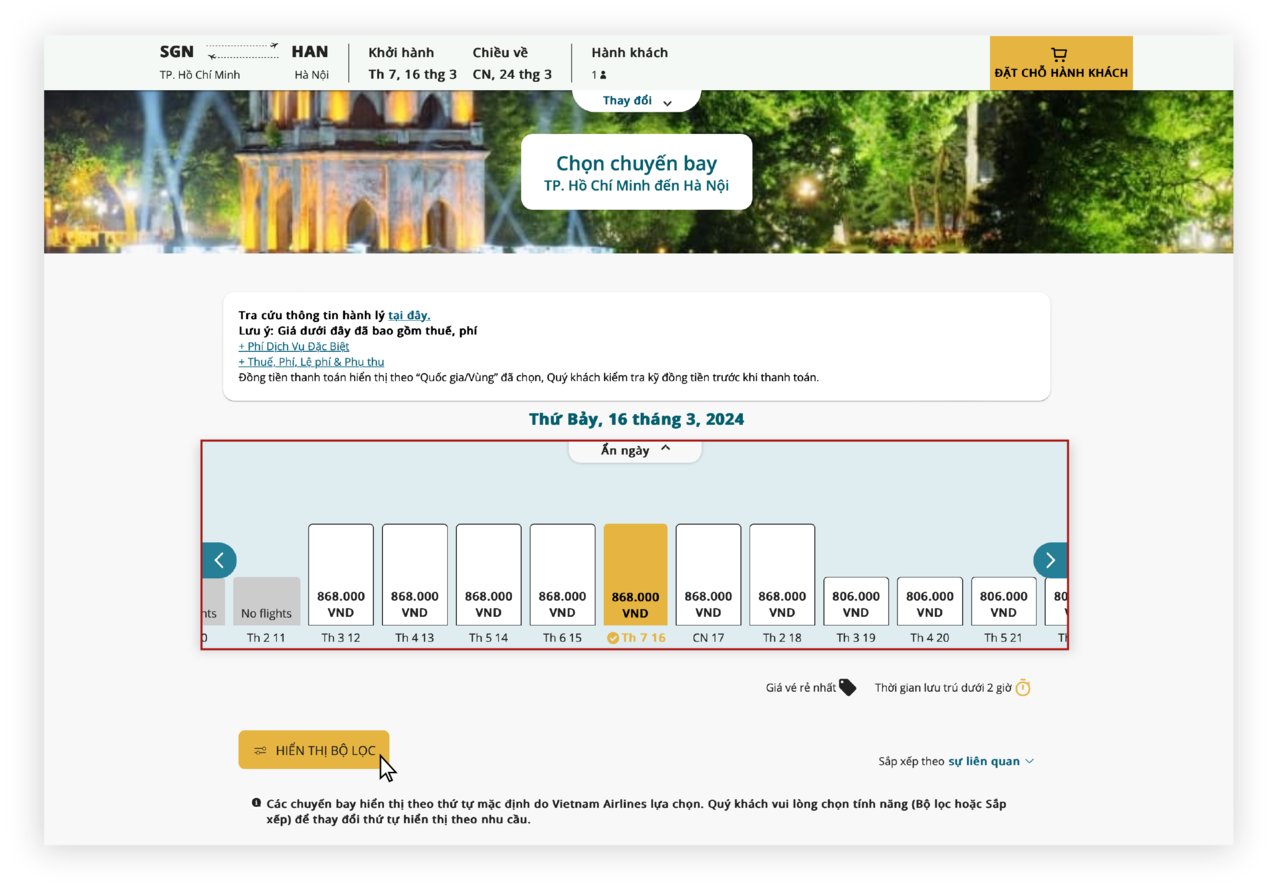Image resolution: width=1276 pixels, height=888 pixels.
Task: Expand the Thay đổi dropdown
Action: coord(636,100)
